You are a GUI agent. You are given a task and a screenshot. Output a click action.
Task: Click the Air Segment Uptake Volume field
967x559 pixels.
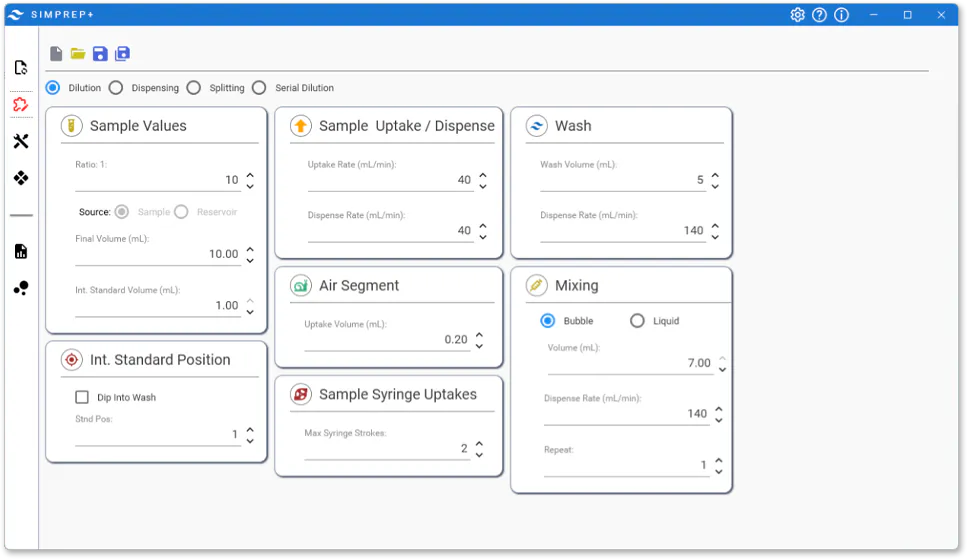pos(386,340)
